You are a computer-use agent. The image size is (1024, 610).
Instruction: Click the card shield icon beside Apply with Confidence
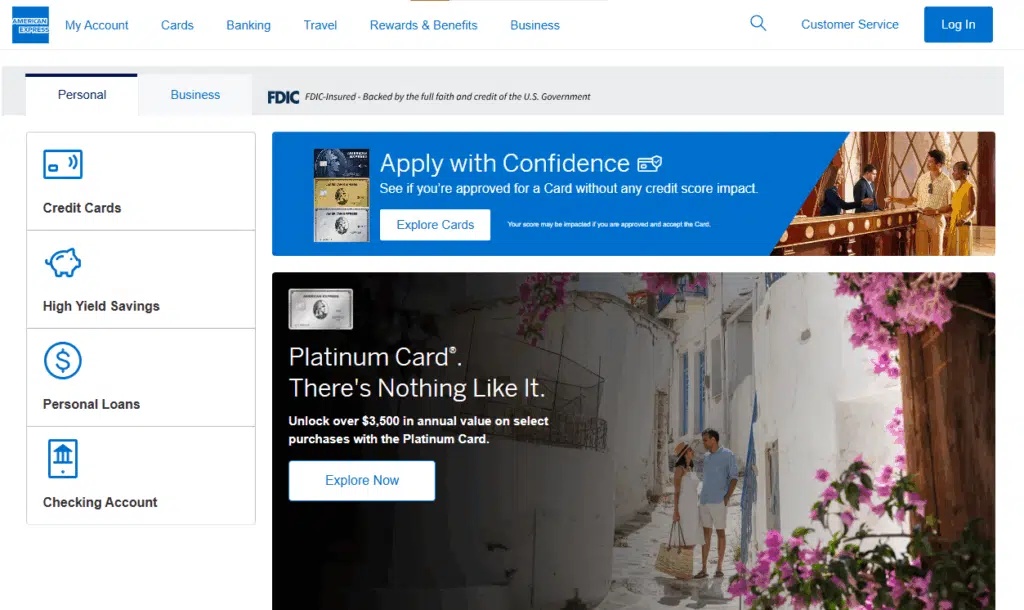click(650, 164)
